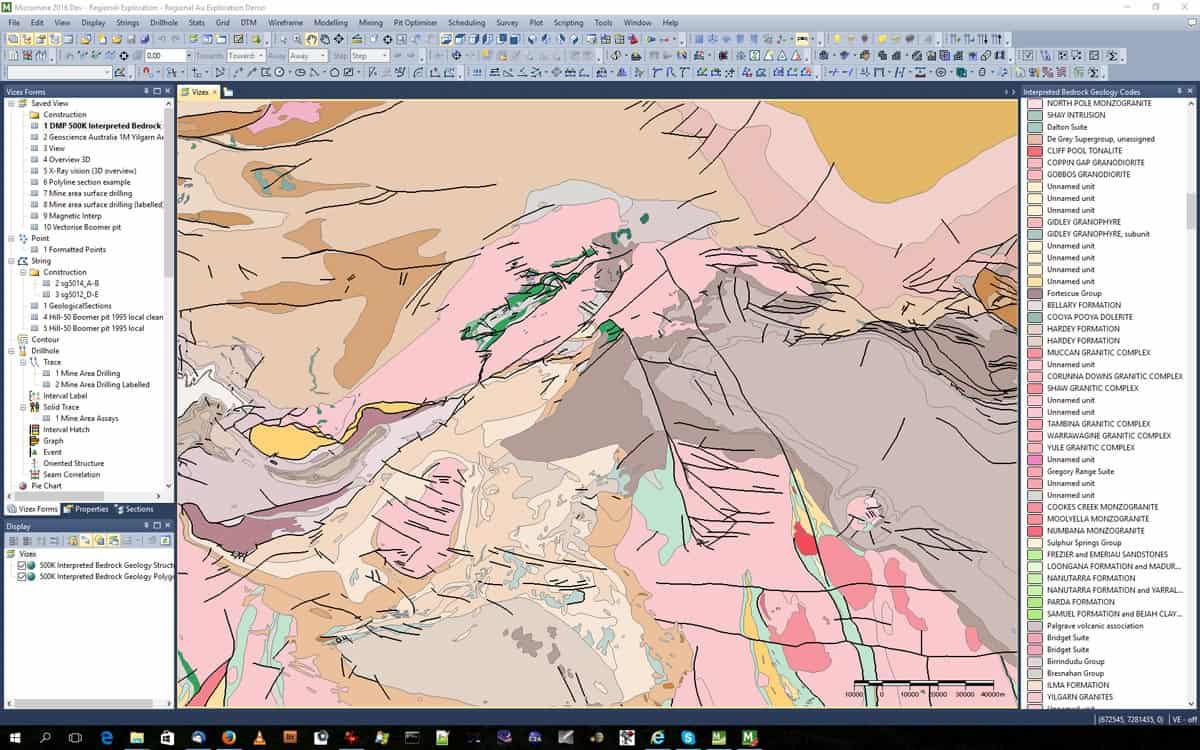Open the Pit Optimiser menu
Viewport: 1200px width, 750px height.
413,22
